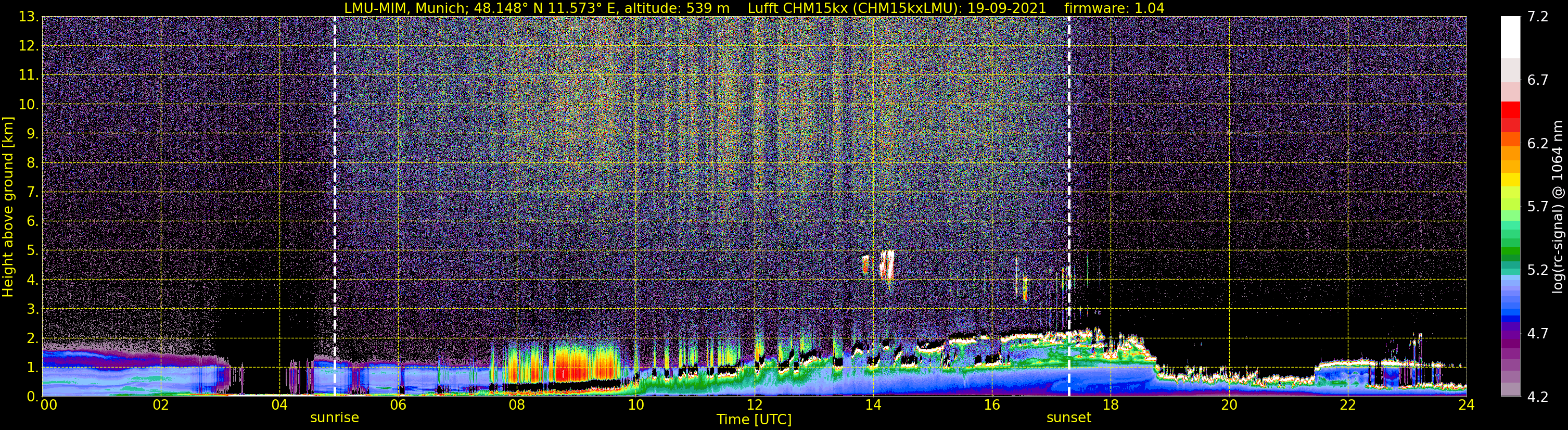This screenshot has height=430, width=1568.
Task: Click the colorbar tick value "4.7"
Action: 1538,334
